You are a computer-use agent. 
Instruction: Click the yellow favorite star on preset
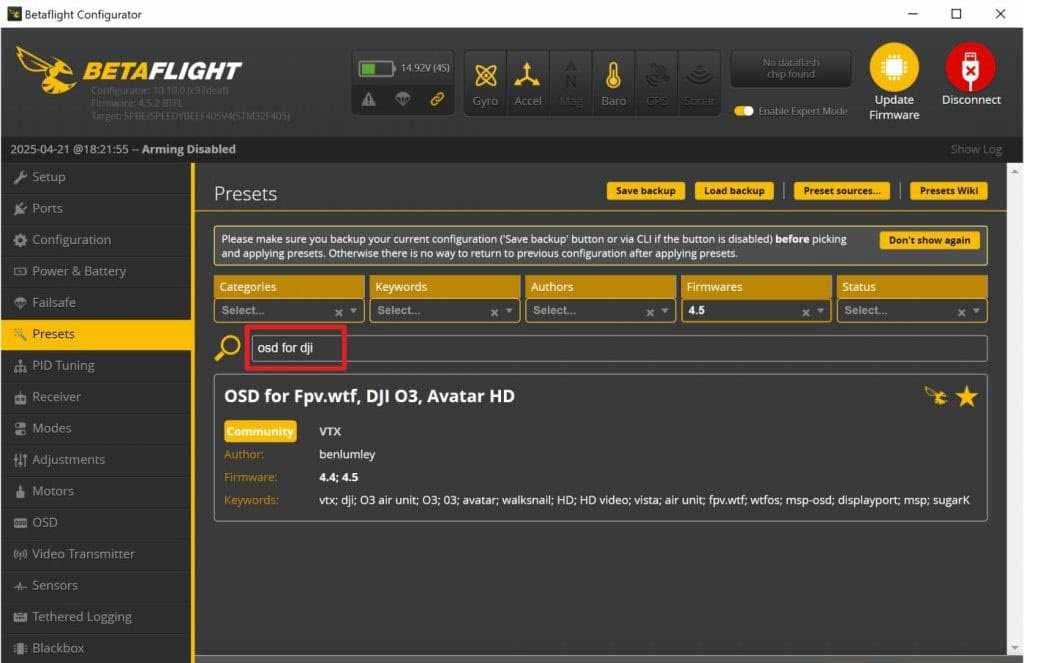coord(967,396)
